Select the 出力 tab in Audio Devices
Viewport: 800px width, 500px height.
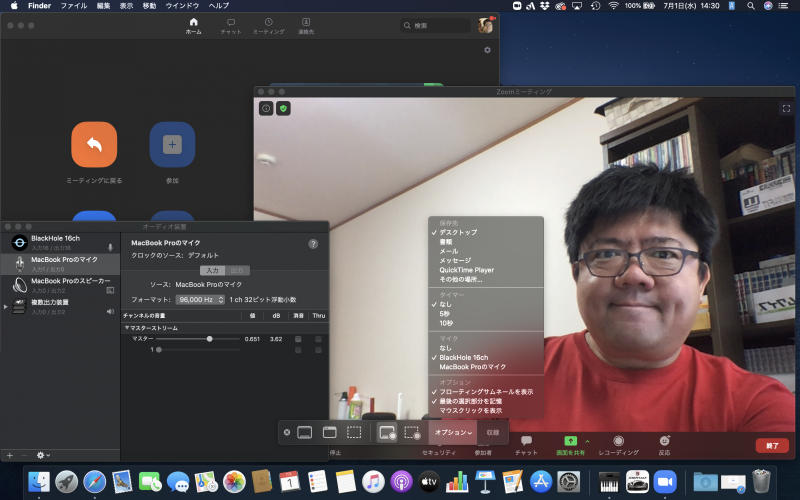(x=237, y=270)
